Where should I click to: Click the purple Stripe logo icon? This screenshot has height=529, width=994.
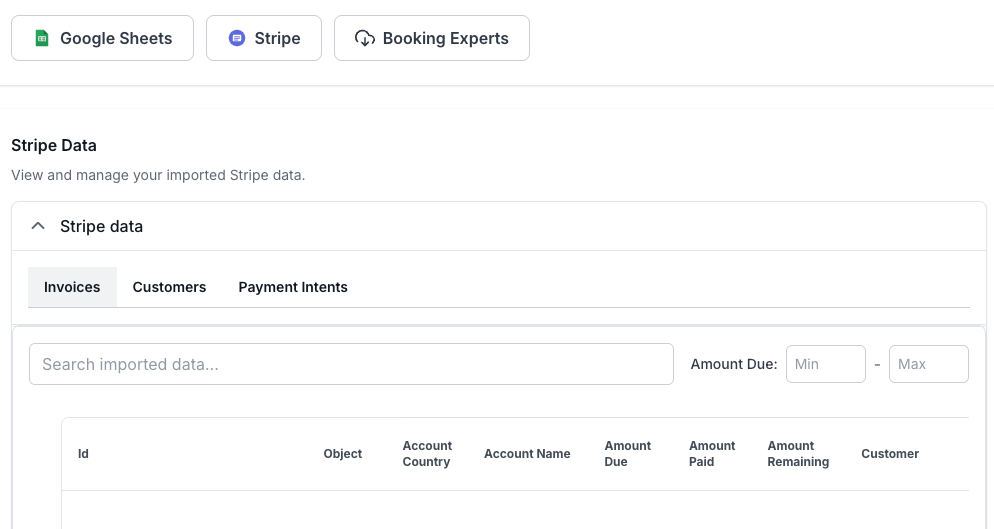[x=236, y=38]
